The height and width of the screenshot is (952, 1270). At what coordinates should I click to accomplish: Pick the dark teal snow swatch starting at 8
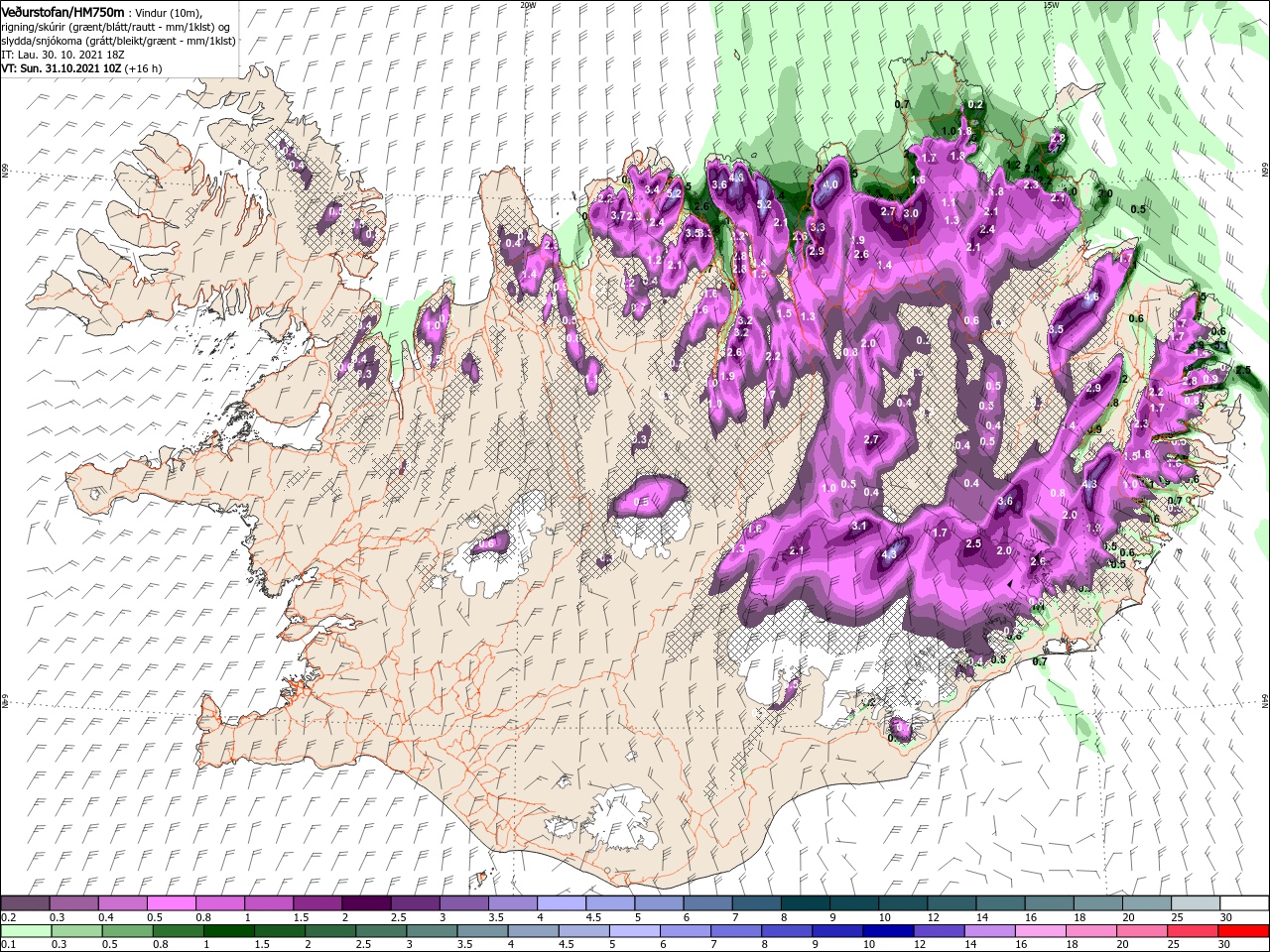pyautogui.click(x=804, y=903)
